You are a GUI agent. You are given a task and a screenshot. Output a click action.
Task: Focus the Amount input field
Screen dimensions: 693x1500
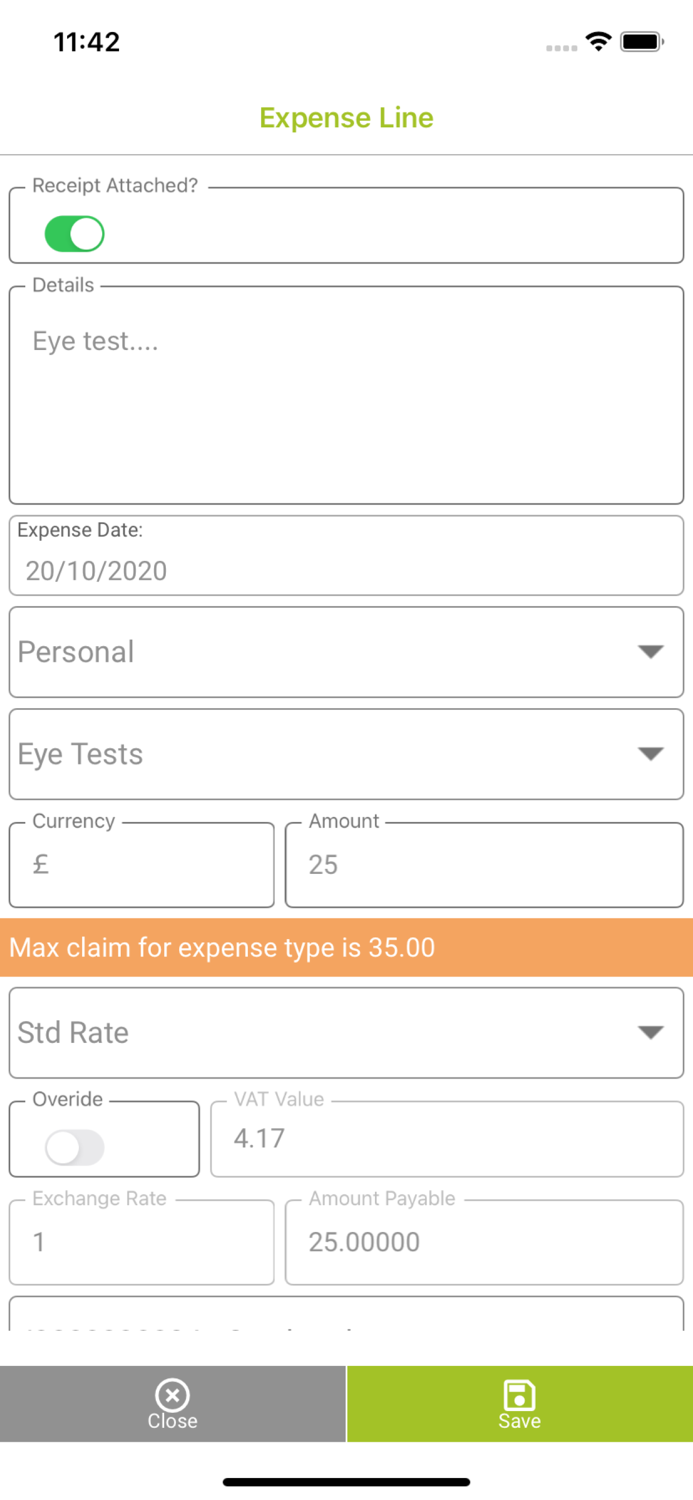[484, 865]
